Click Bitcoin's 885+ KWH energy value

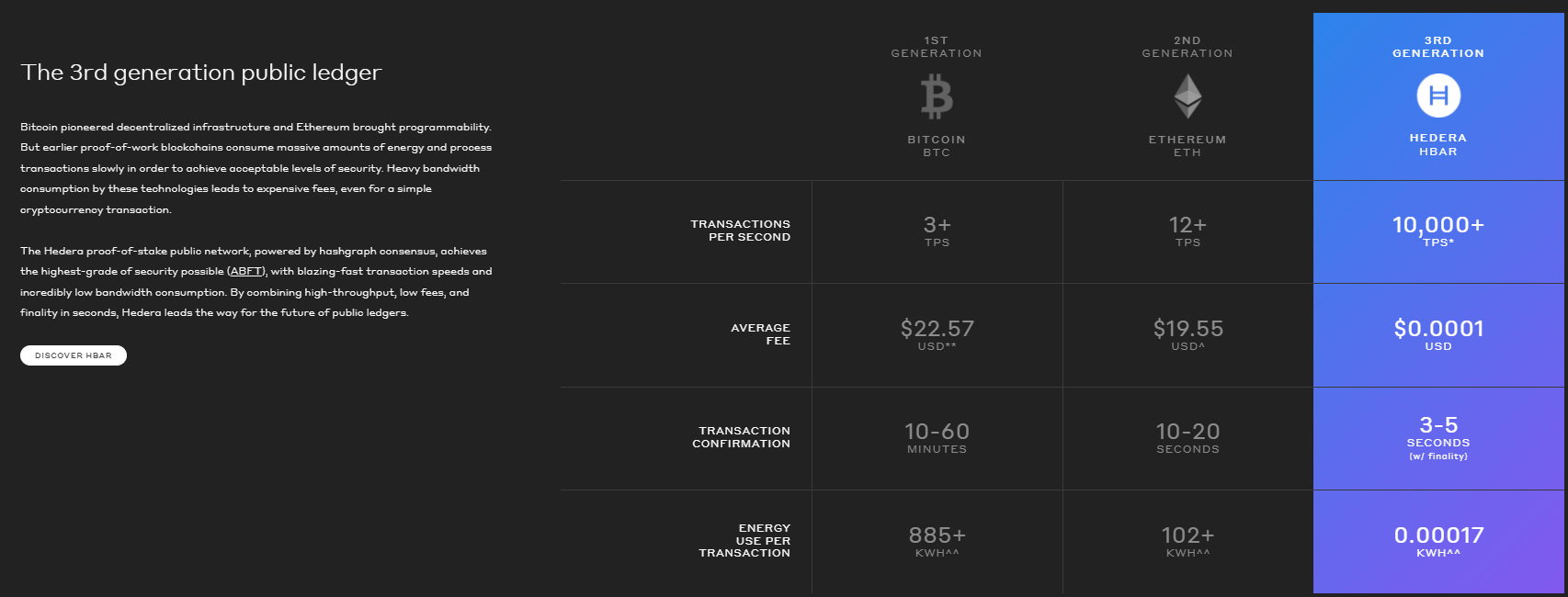(x=937, y=541)
